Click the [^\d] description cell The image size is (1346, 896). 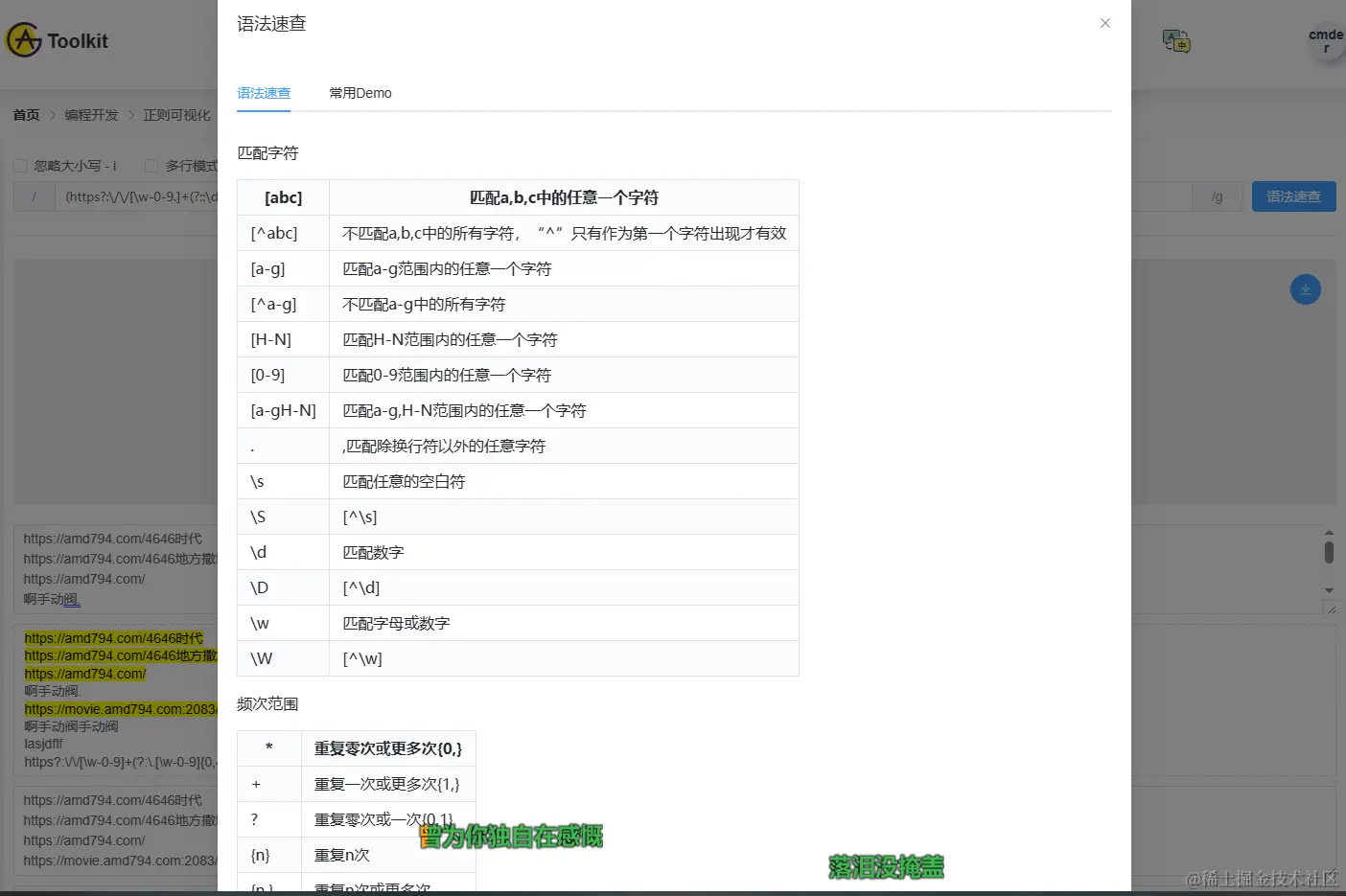pyautogui.click(x=564, y=587)
